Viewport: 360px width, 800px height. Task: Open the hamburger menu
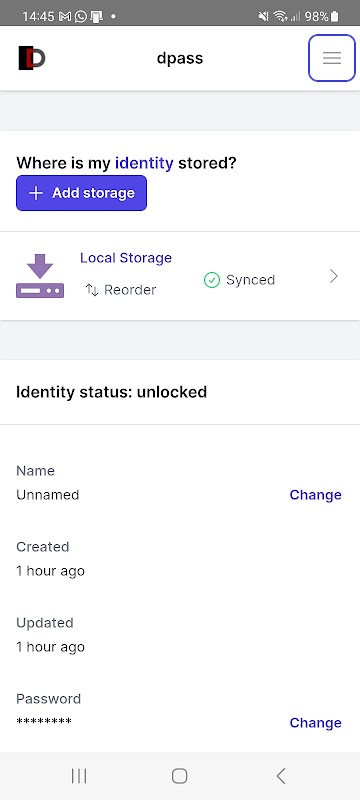tap(331, 58)
